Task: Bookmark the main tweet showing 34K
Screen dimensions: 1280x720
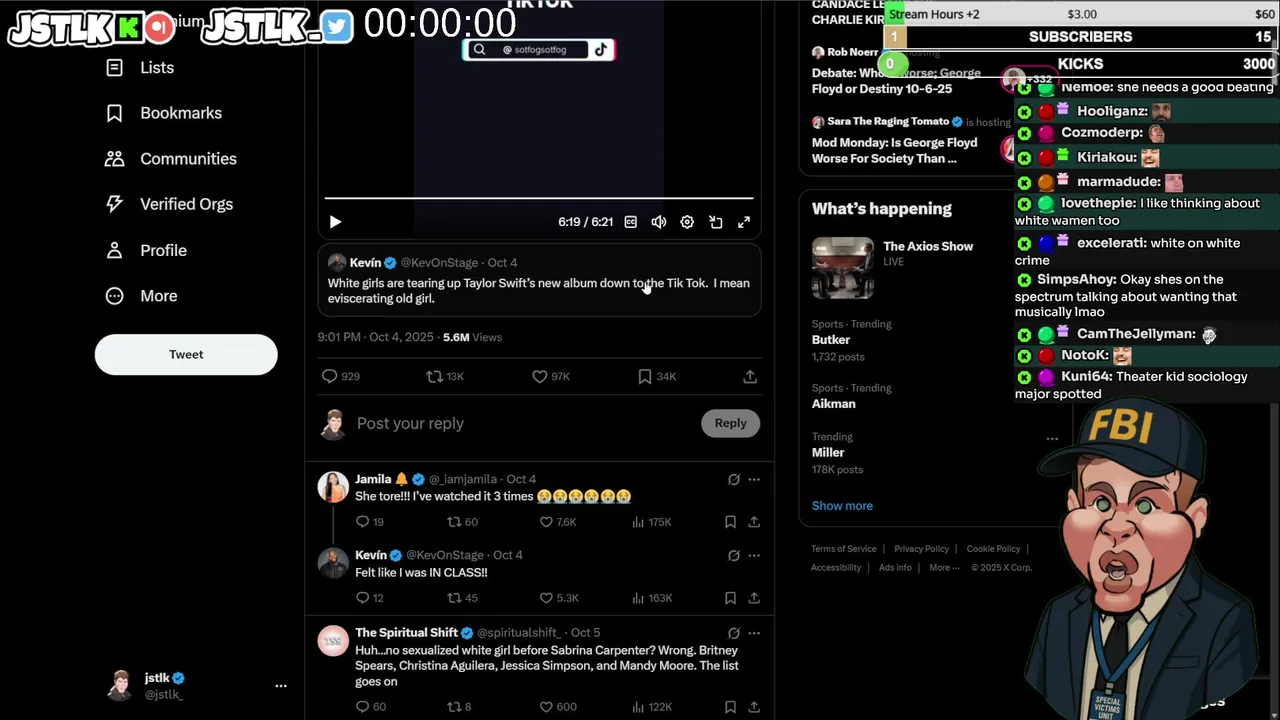Action: (x=657, y=376)
